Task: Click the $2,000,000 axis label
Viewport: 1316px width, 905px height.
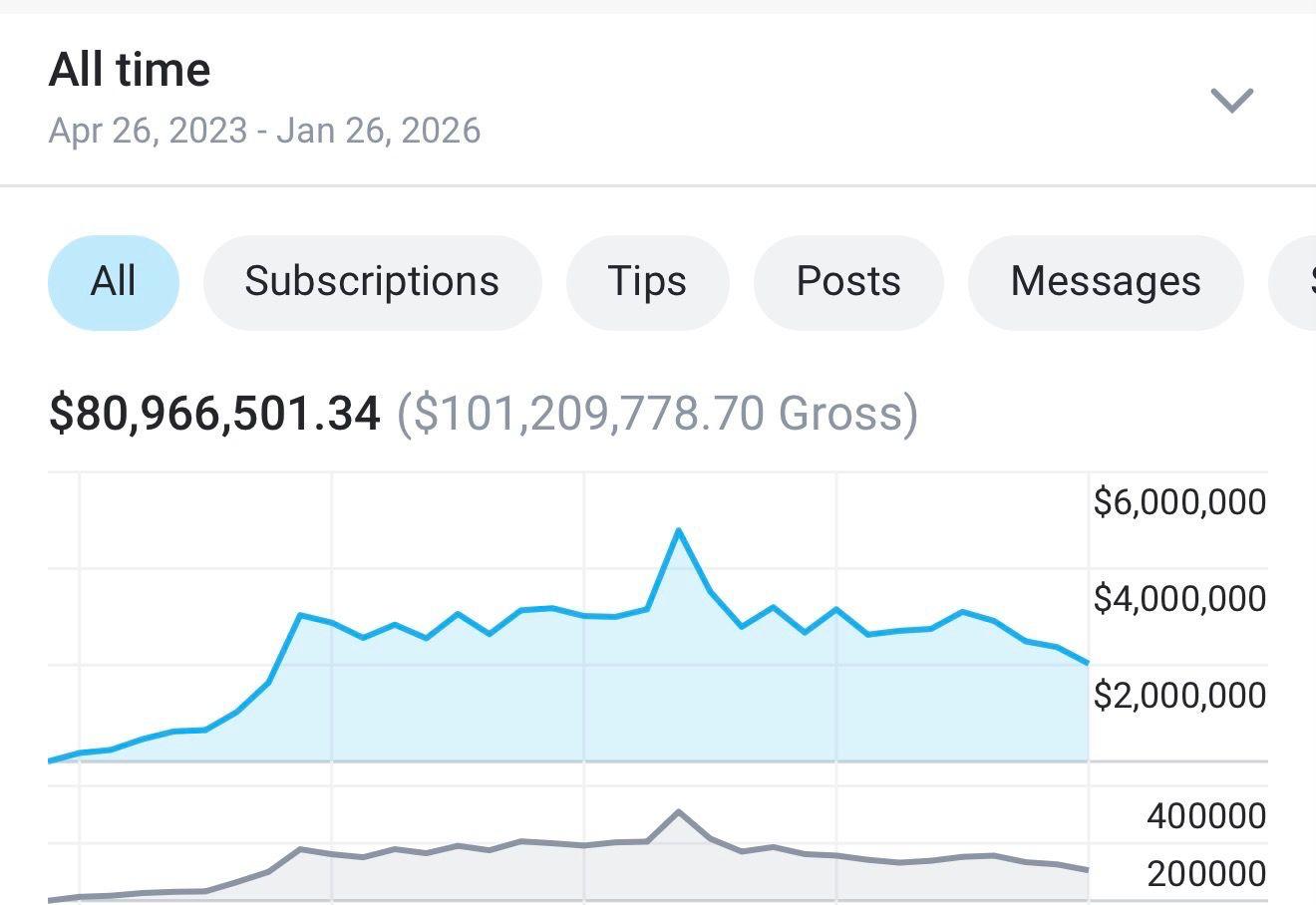Action: click(1179, 695)
